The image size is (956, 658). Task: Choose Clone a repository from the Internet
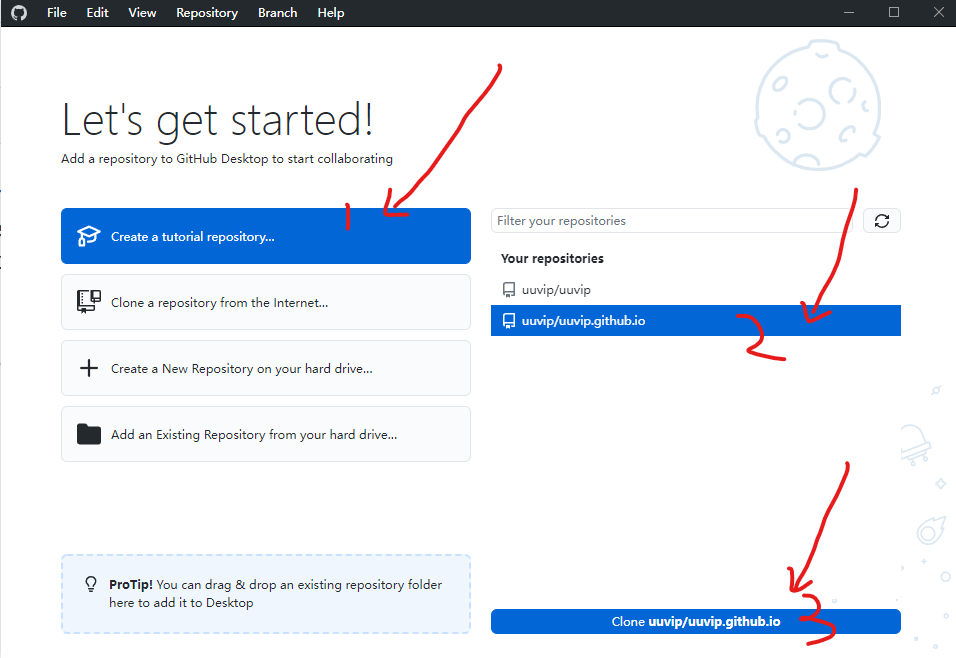266,302
